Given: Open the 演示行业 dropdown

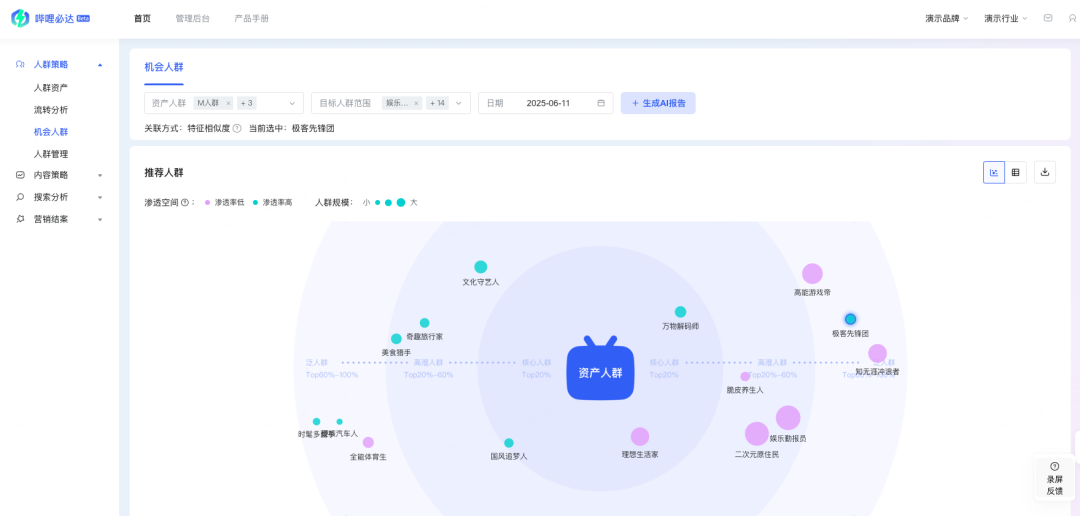Looking at the screenshot, I should tap(1006, 19).
